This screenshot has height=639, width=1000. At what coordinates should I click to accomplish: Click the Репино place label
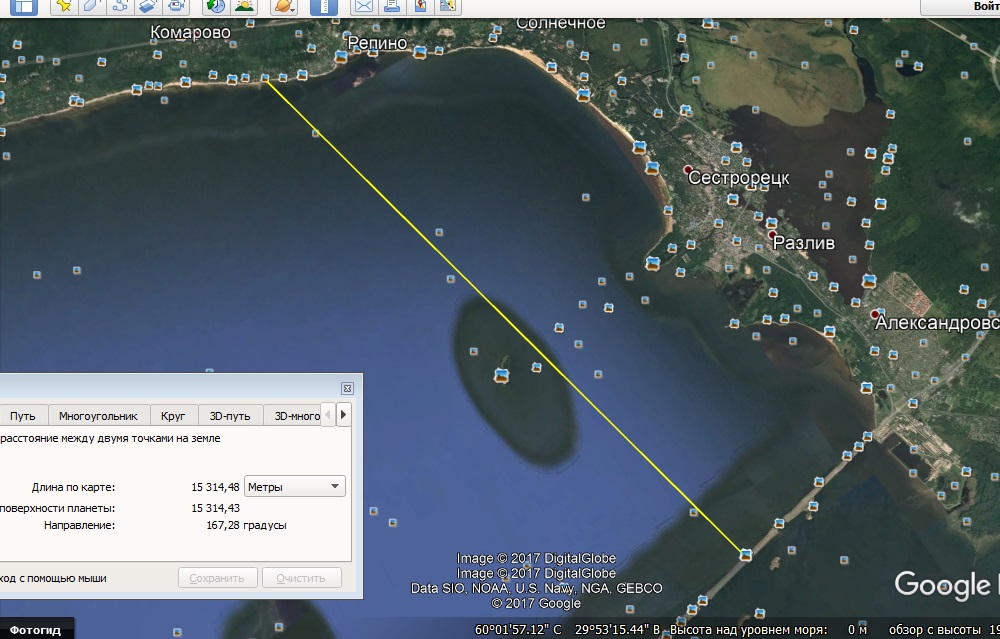coord(377,43)
